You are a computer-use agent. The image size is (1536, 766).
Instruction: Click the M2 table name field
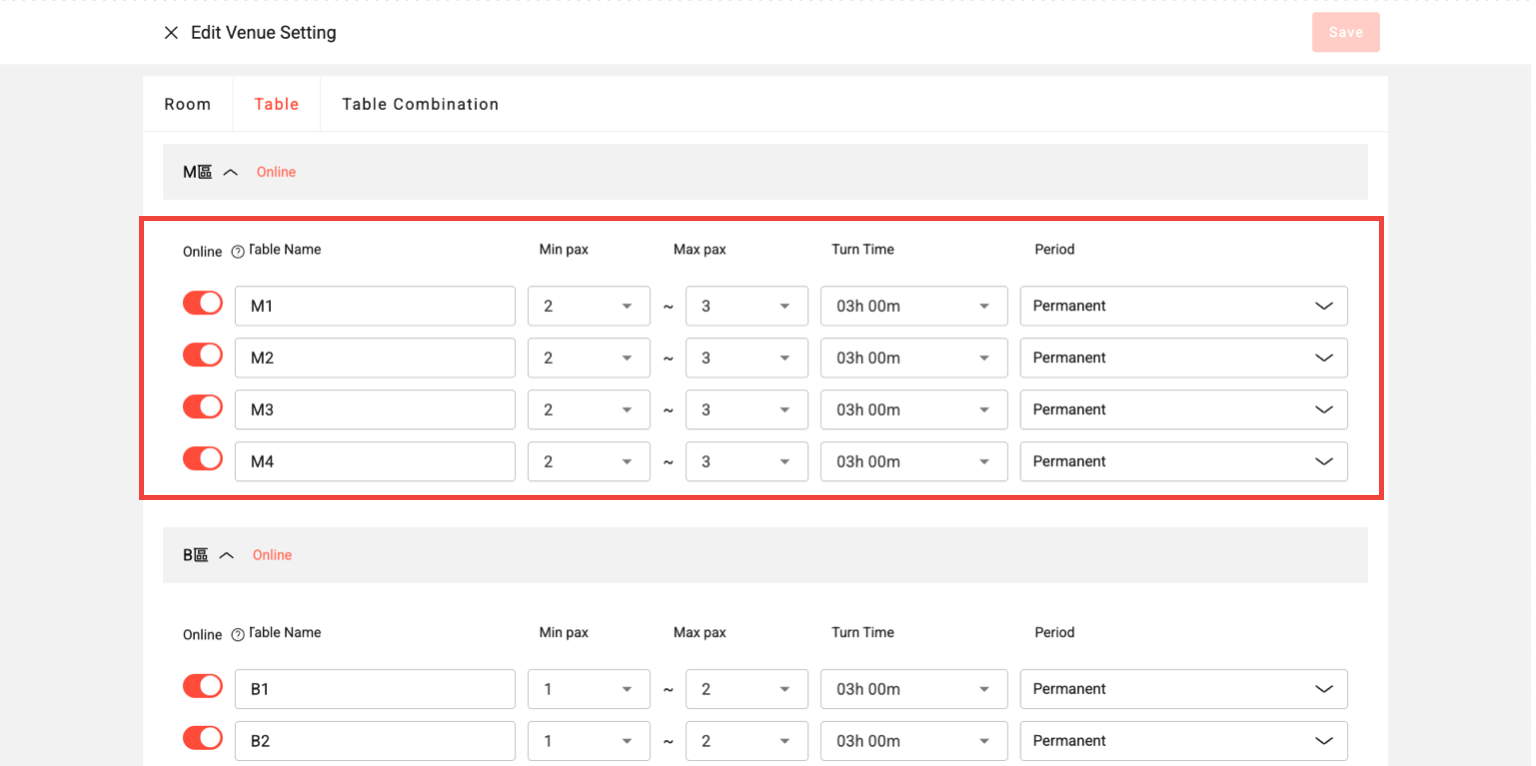coord(375,358)
